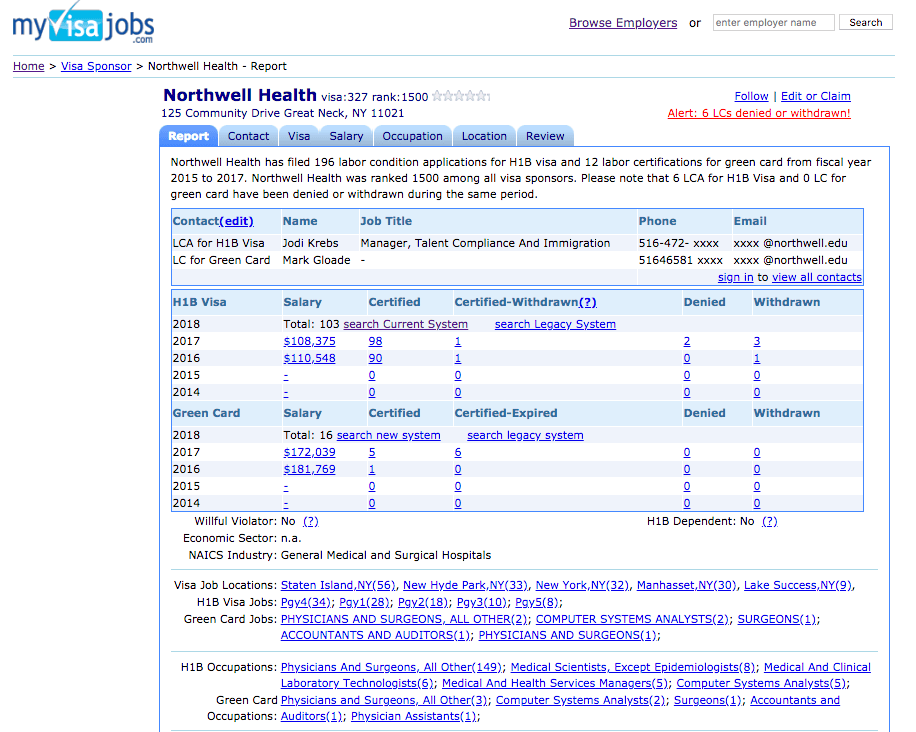Open 98 certified H1B for 2017
The image size is (916, 732).
[375, 341]
